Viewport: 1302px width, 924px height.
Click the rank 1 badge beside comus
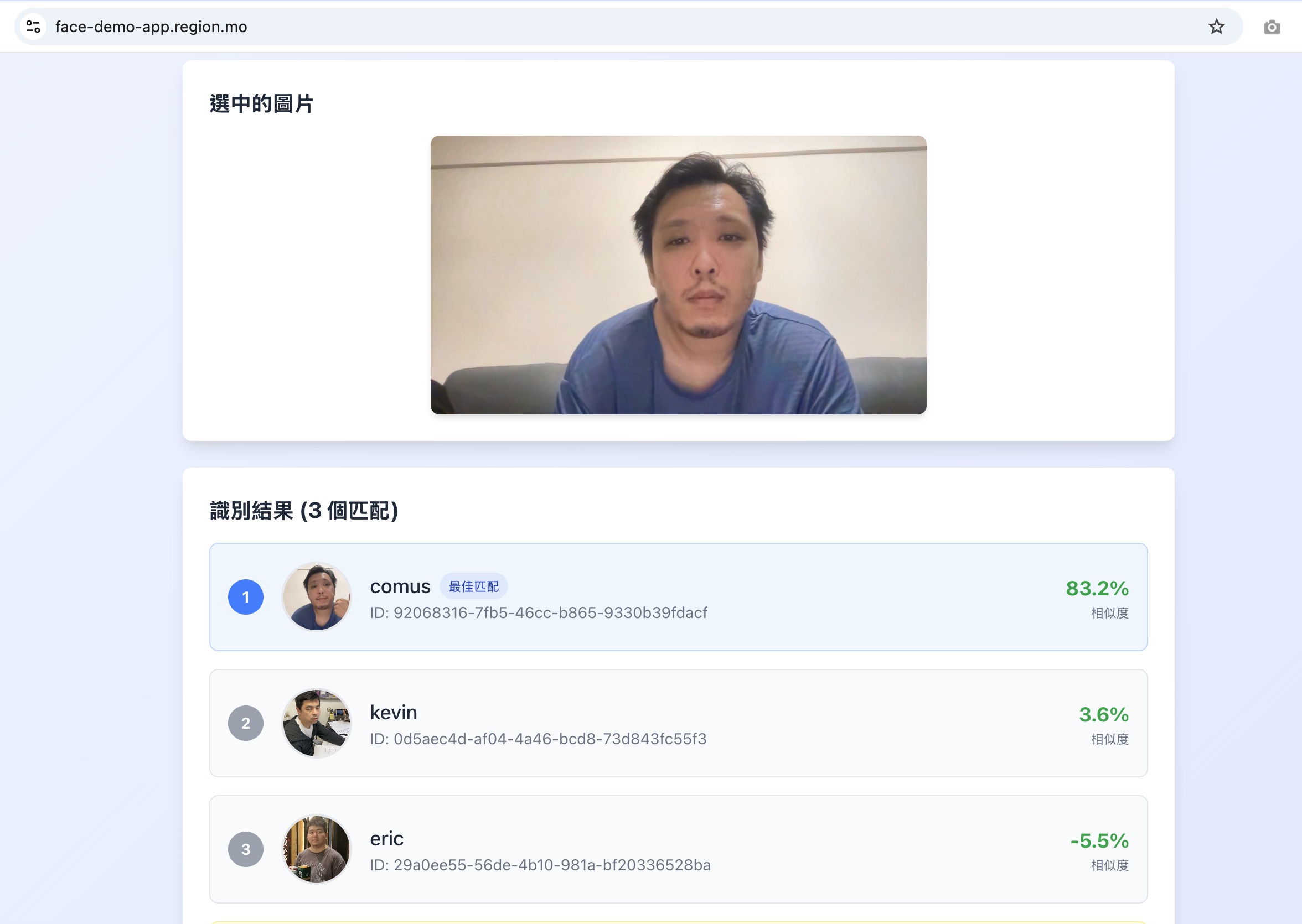point(246,598)
